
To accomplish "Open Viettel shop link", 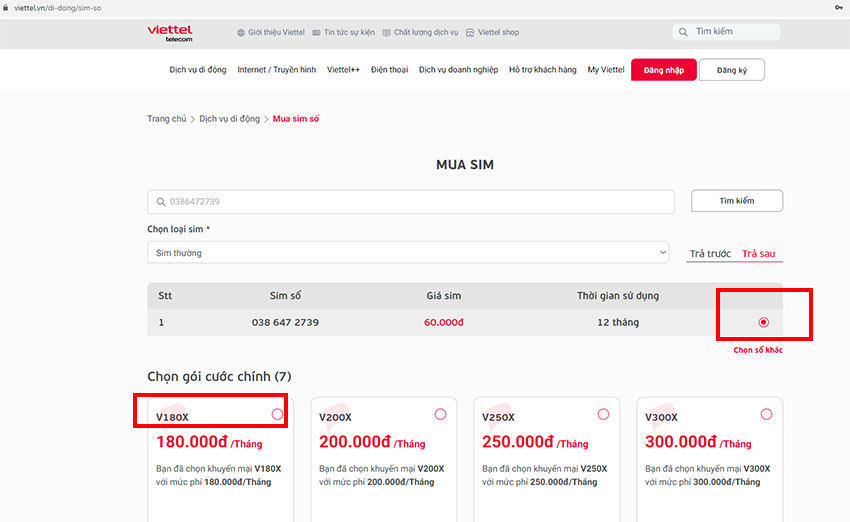I will pyautogui.click(x=498, y=33).
